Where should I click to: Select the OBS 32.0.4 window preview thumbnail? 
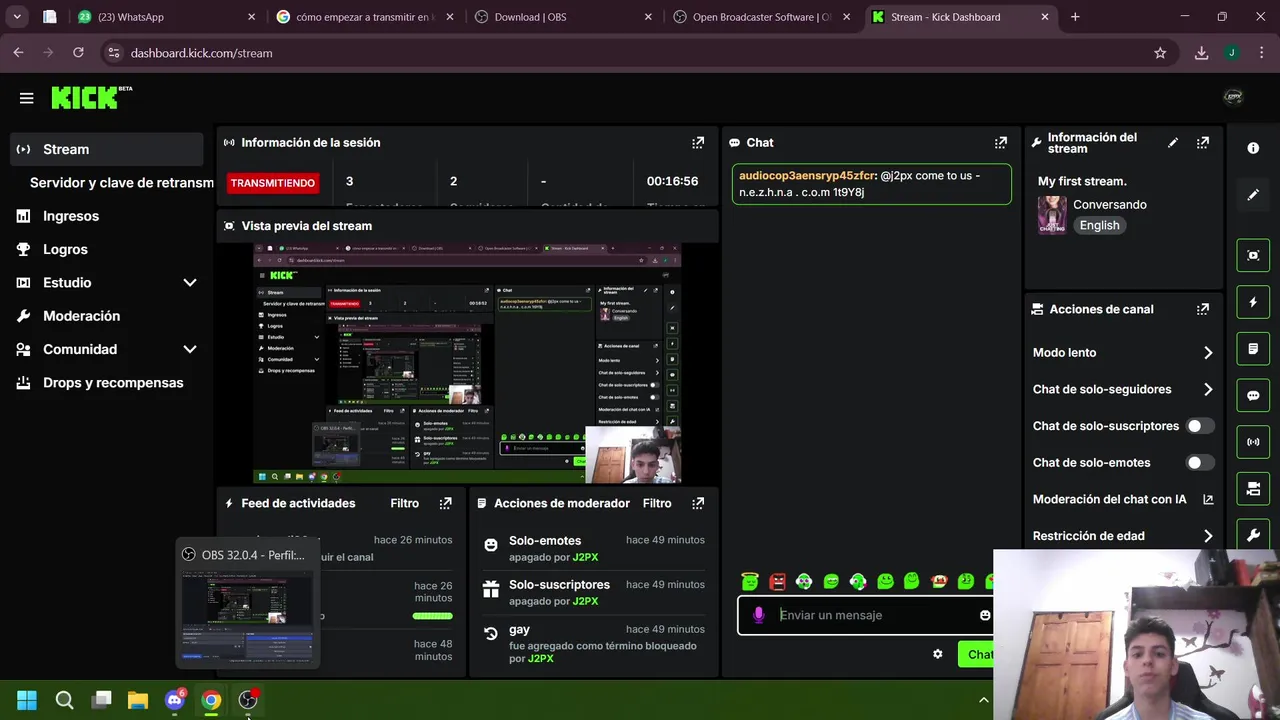tap(247, 605)
